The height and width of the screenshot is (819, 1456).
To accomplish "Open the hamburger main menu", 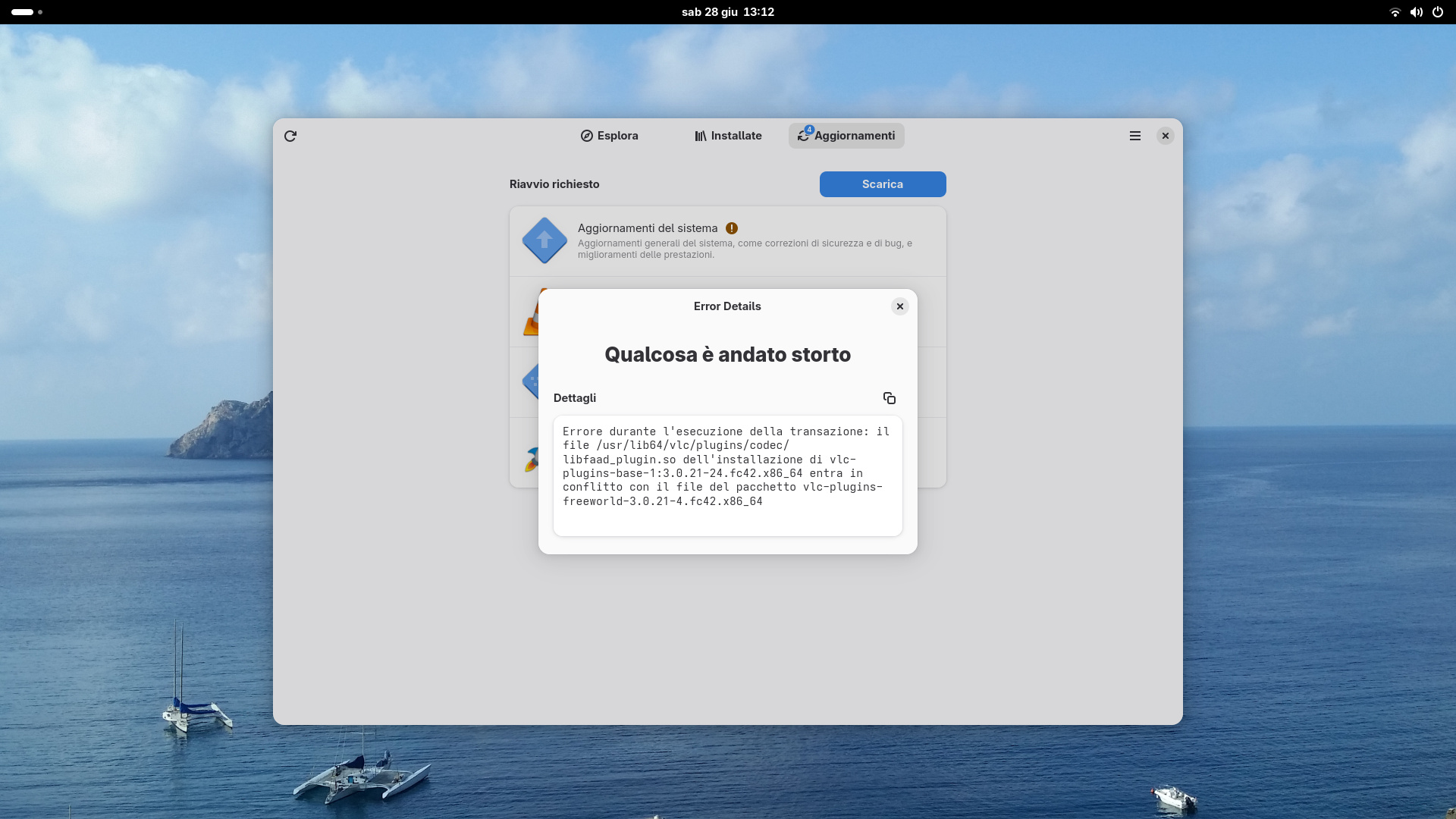I will pyautogui.click(x=1134, y=136).
